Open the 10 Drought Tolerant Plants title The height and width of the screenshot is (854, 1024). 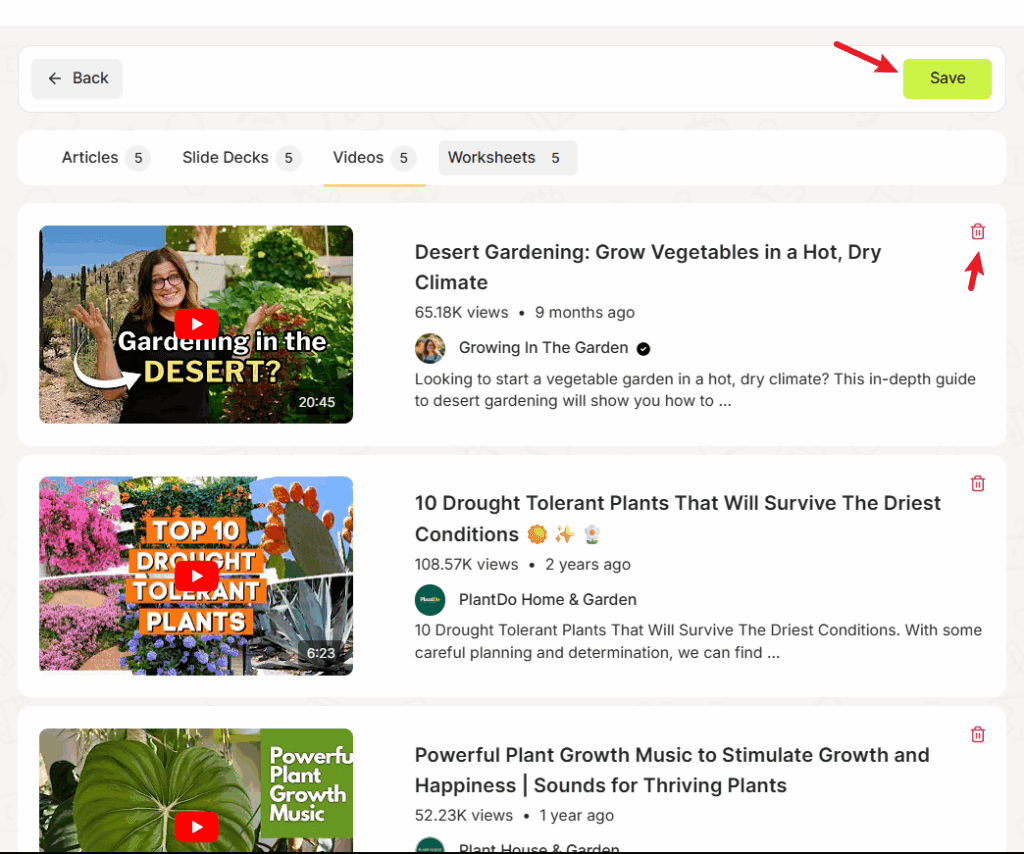(677, 518)
